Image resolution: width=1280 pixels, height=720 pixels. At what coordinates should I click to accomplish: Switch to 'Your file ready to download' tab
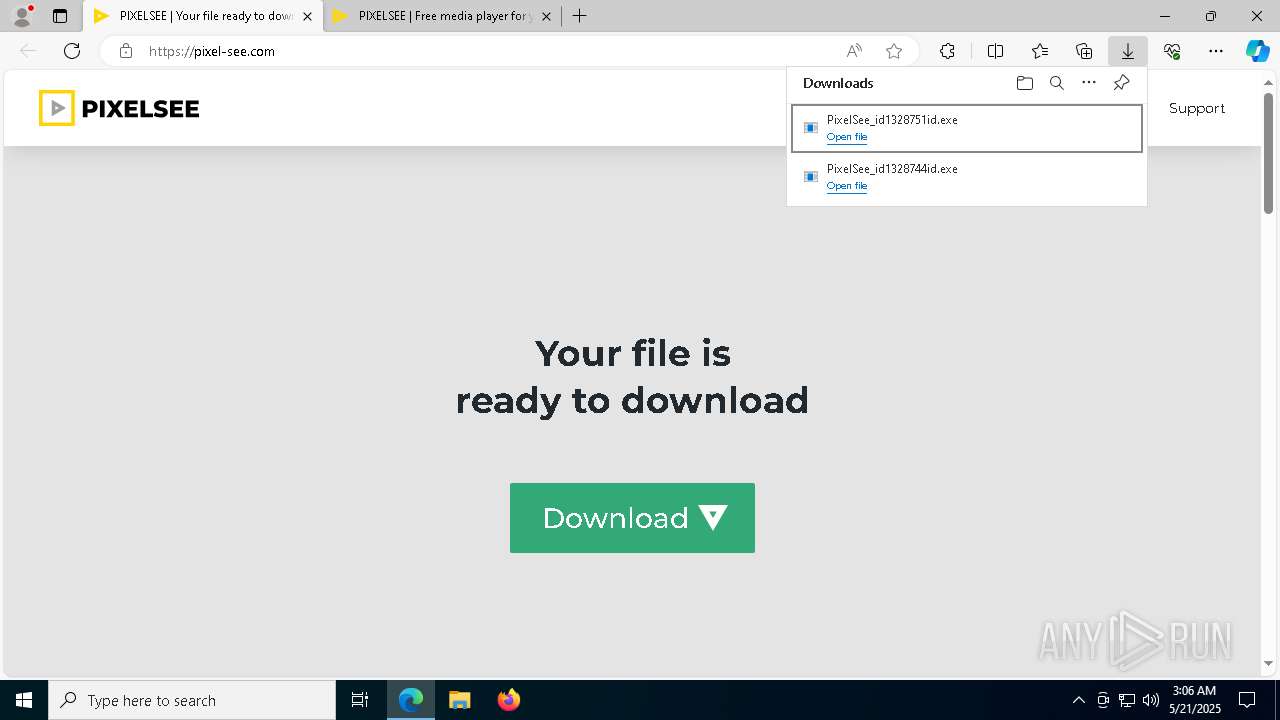point(203,16)
